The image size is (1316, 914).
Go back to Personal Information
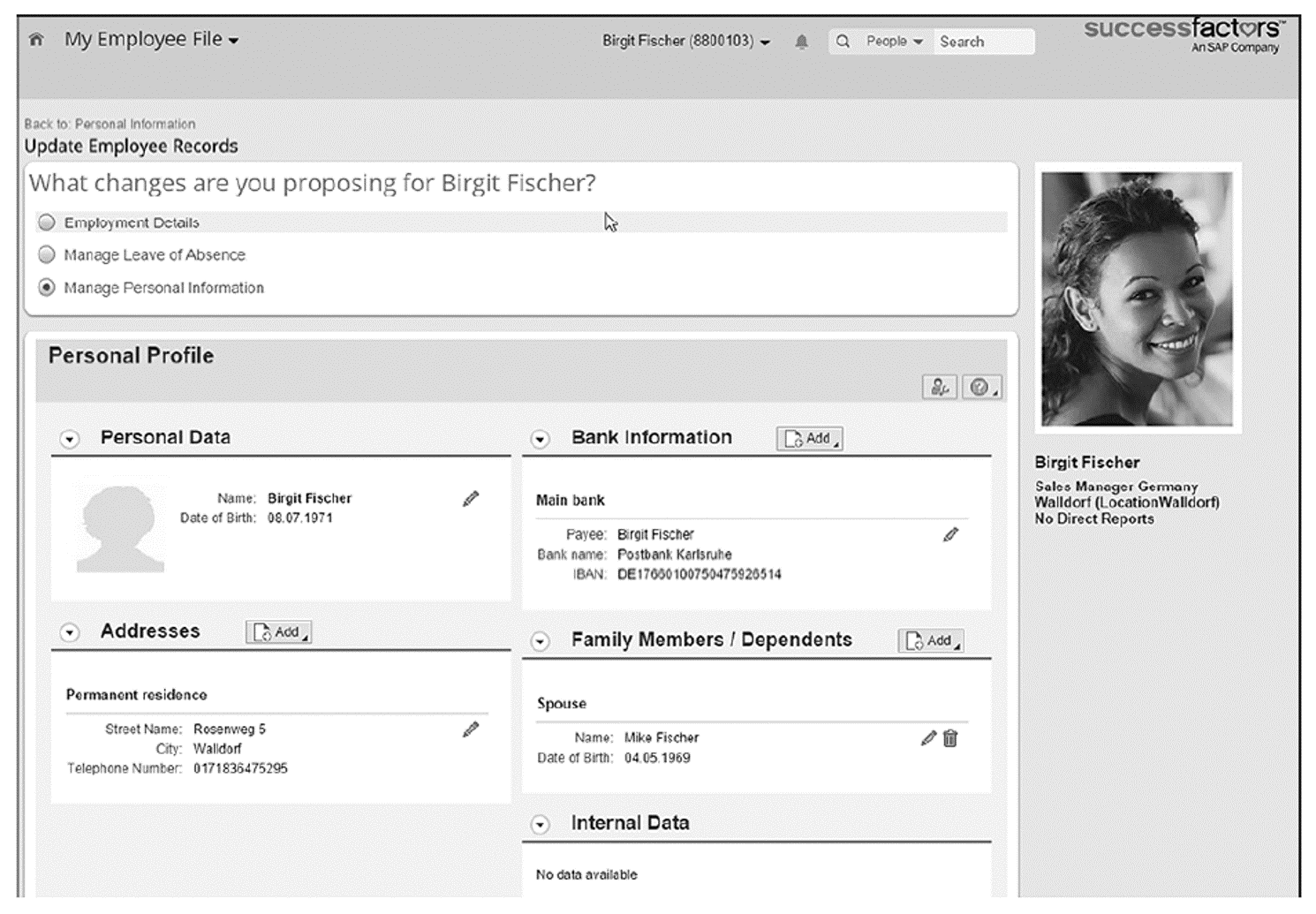[110, 124]
